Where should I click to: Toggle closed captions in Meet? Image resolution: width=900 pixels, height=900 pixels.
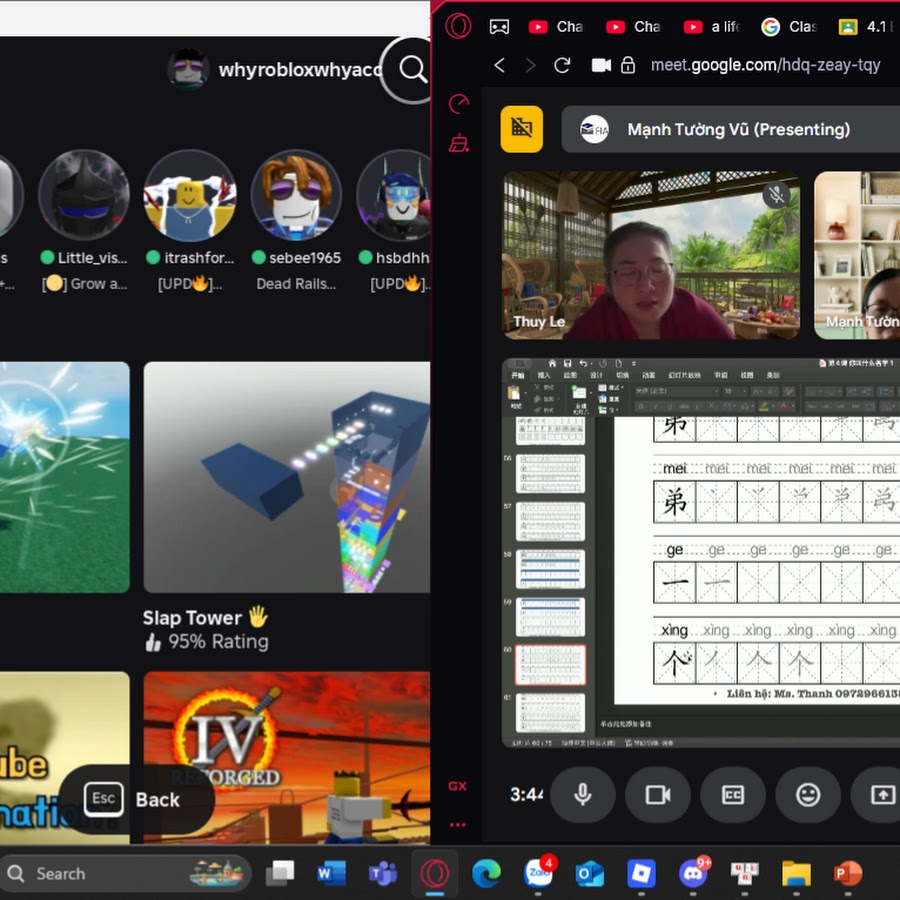click(733, 795)
